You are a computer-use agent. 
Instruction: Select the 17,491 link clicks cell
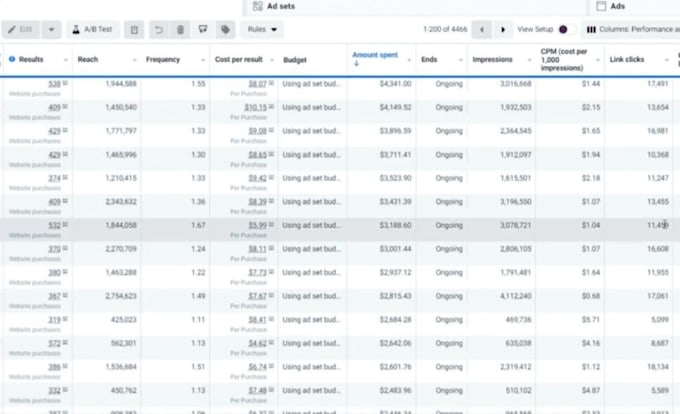(x=658, y=84)
